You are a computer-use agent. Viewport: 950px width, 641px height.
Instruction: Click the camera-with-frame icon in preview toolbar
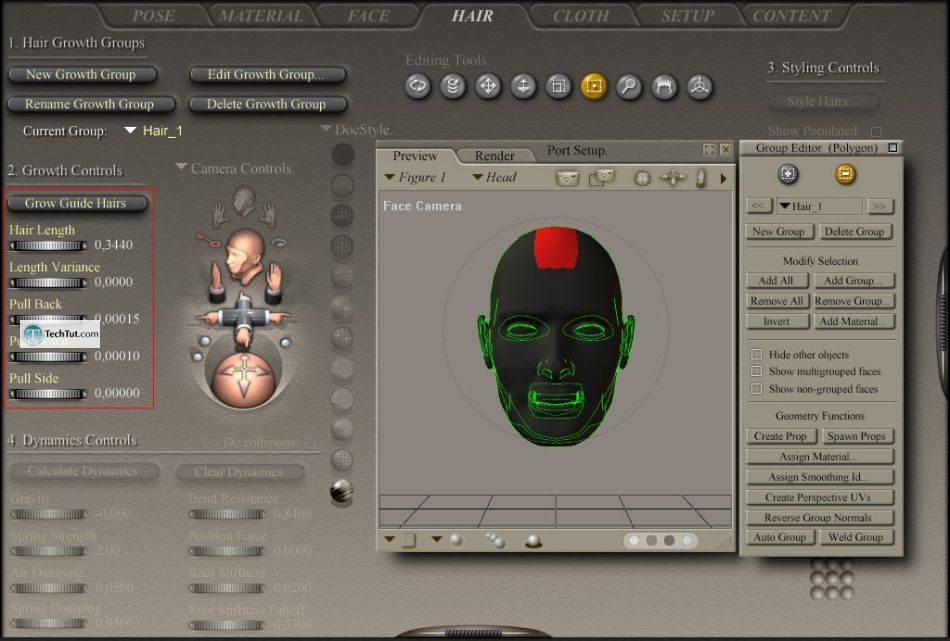(x=601, y=178)
